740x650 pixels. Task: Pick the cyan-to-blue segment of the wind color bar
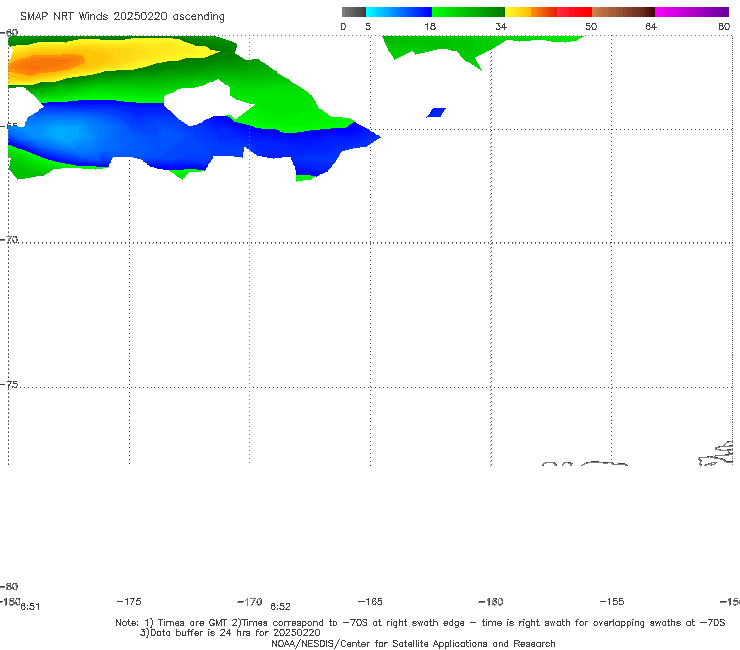399,12
